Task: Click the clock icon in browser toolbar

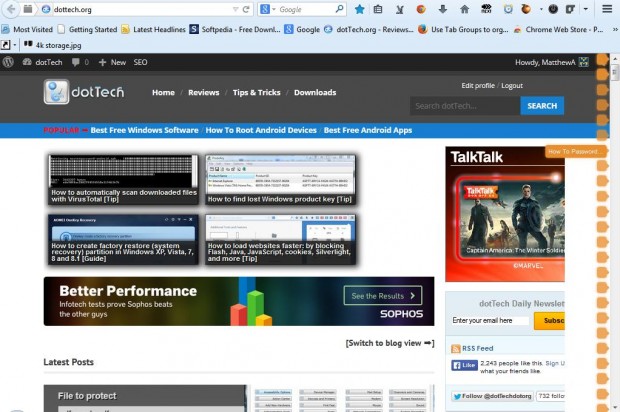Action: point(508,9)
